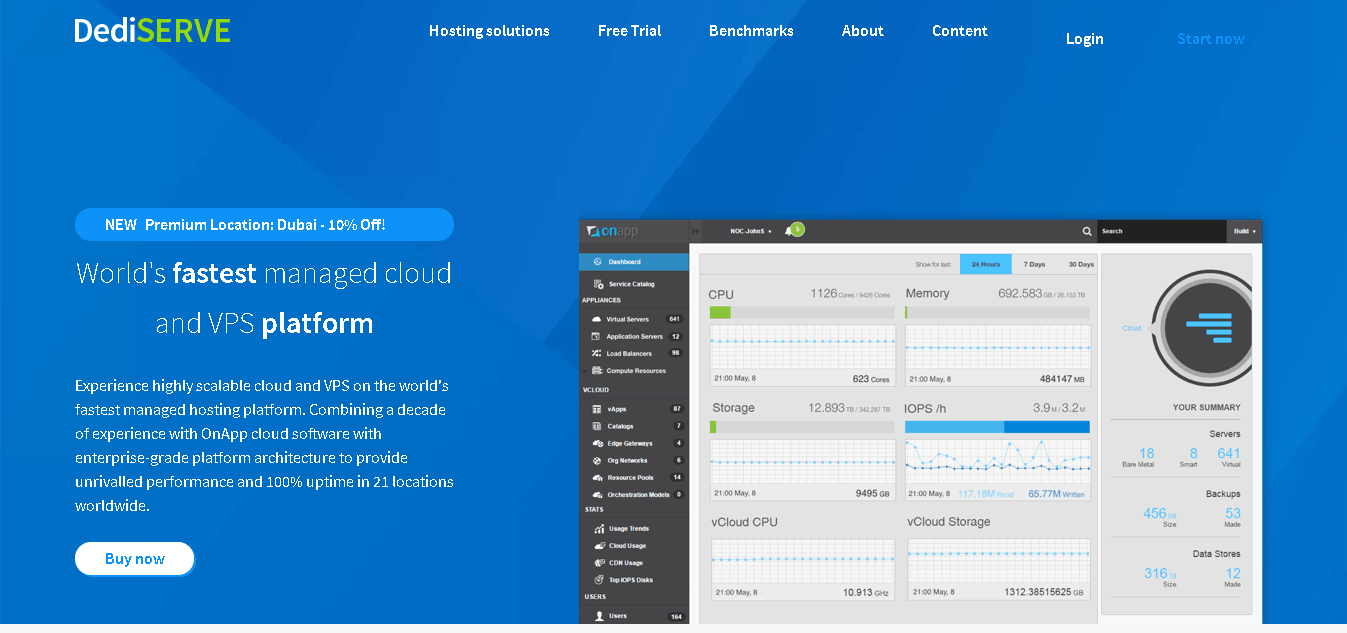Focus the dashboard Search field
This screenshot has width=1347, height=633.
pyautogui.click(x=1161, y=231)
